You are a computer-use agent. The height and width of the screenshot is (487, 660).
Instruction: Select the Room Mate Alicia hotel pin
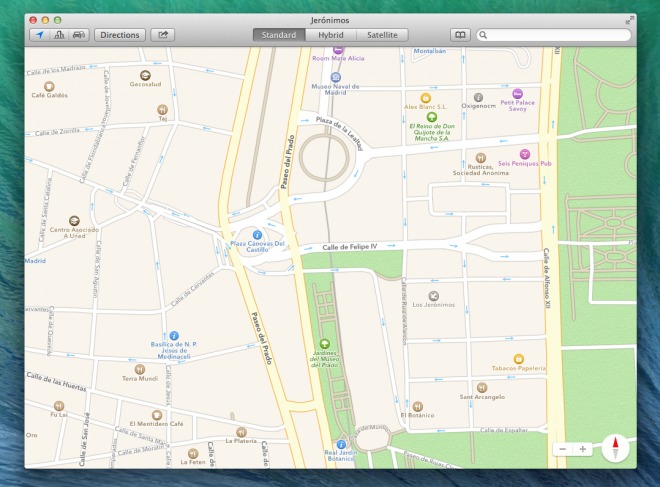point(338,50)
